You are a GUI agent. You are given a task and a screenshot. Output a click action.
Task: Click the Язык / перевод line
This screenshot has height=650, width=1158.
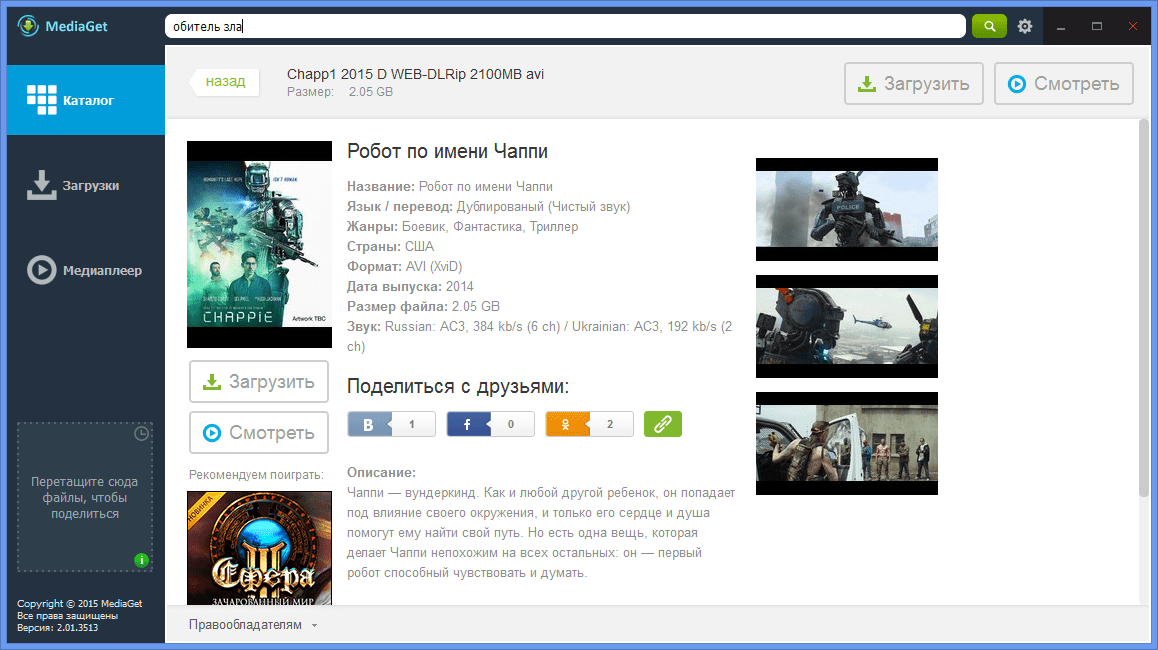489,206
